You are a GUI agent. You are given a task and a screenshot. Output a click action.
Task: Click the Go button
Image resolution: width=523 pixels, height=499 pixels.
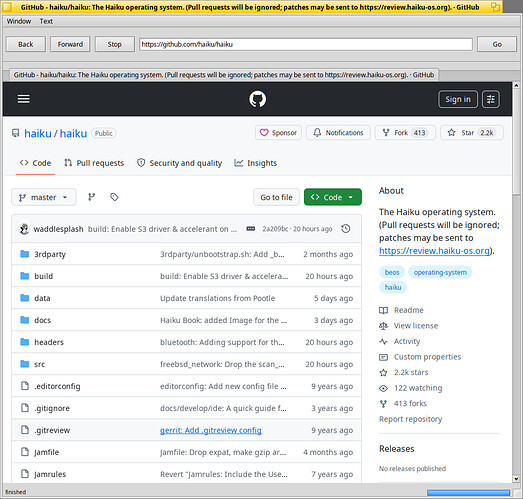click(497, 44)
